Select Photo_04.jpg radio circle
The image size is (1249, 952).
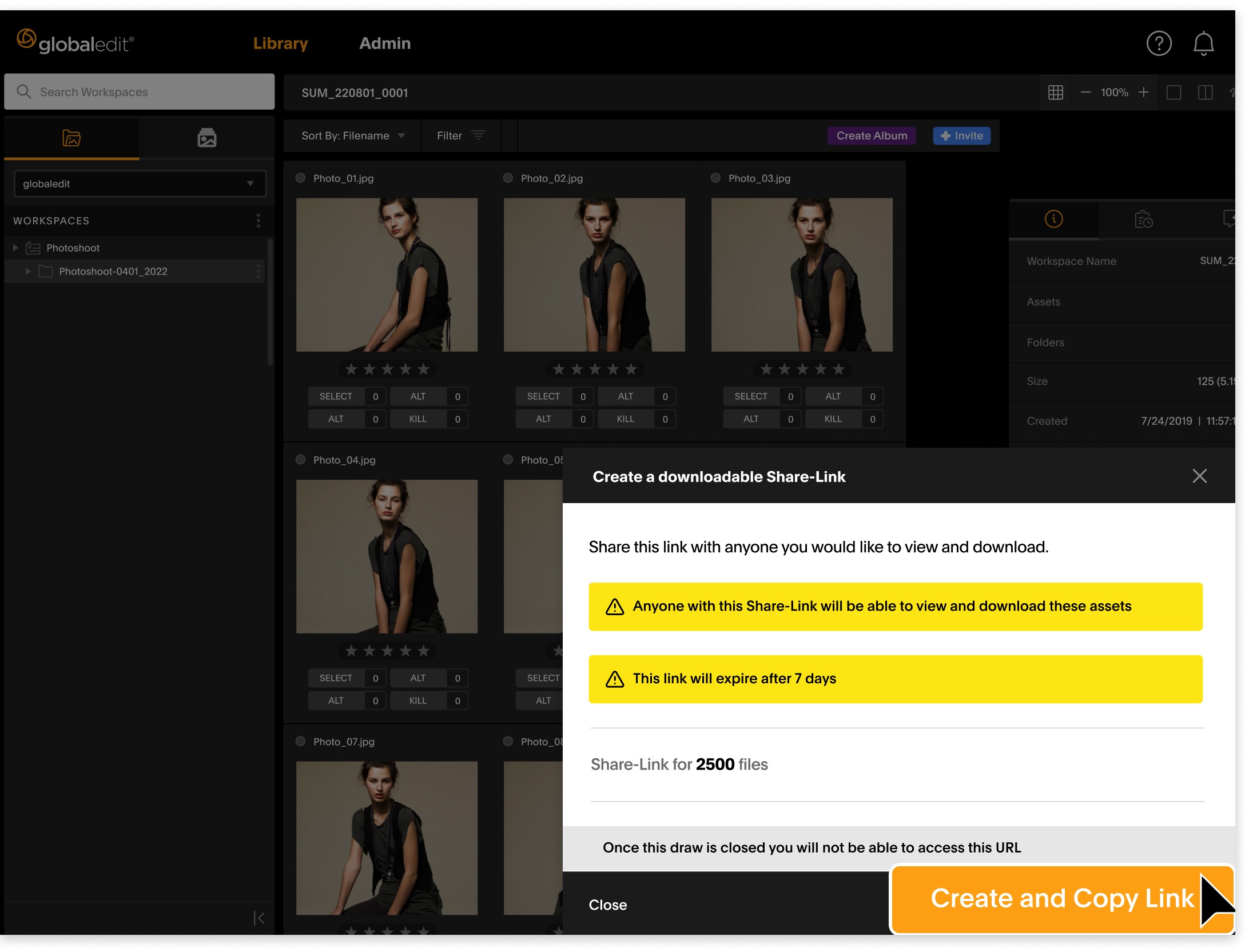(300, 460)
